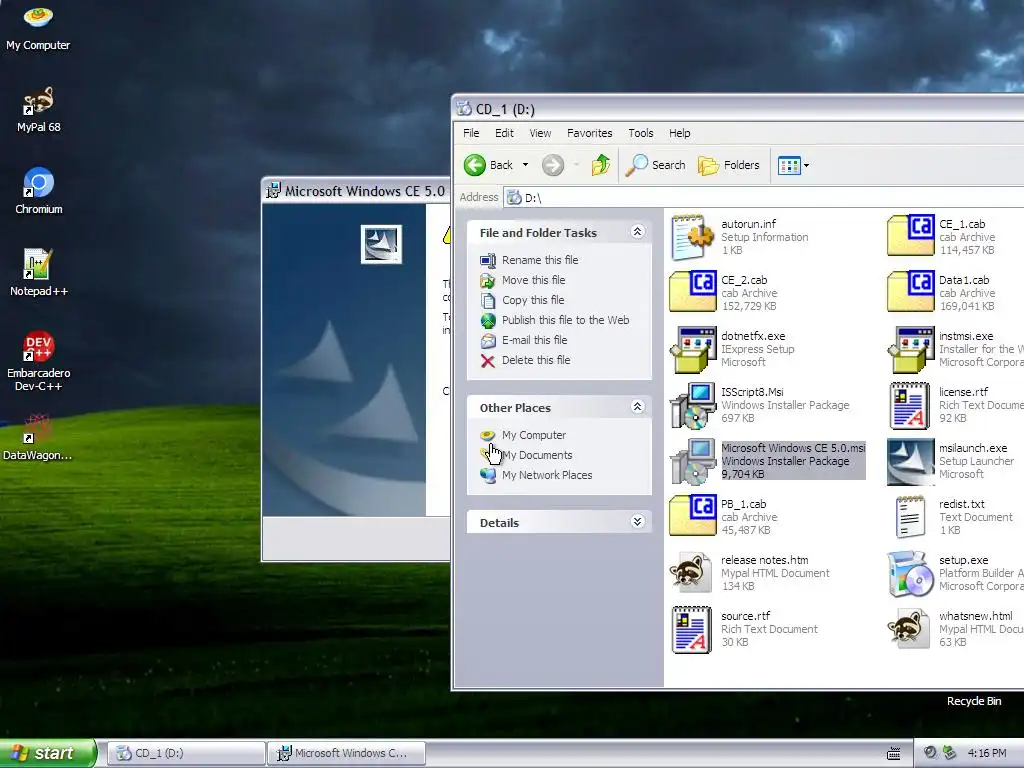The height and width of the screenshot is (768, 1024).
Task: Switch to CD_1 (D:) taskbar button
Action: [185, 753]
